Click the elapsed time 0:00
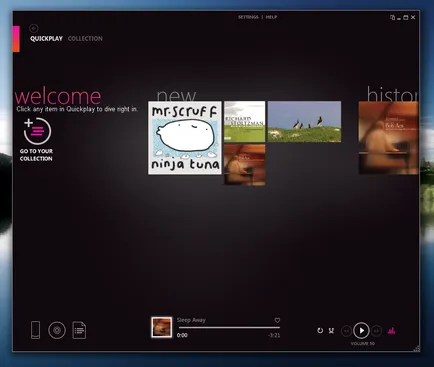 tap(182, 335)
